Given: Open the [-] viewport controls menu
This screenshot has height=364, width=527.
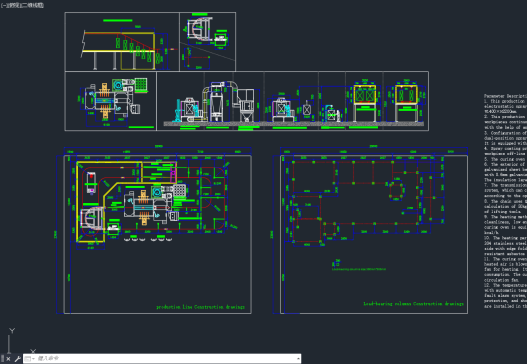Looking at the screenshot, I should (3, 5).
